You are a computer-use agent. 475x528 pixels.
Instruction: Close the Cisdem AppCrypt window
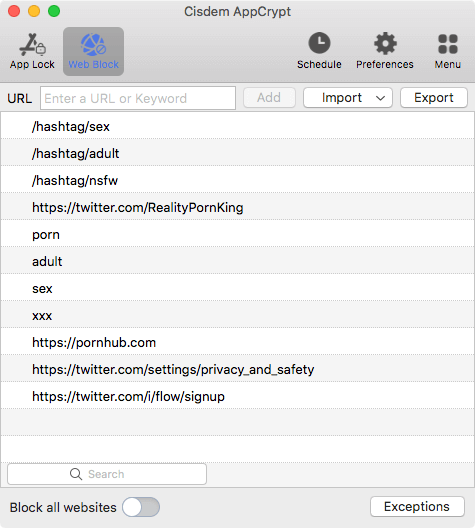(14, 11)
